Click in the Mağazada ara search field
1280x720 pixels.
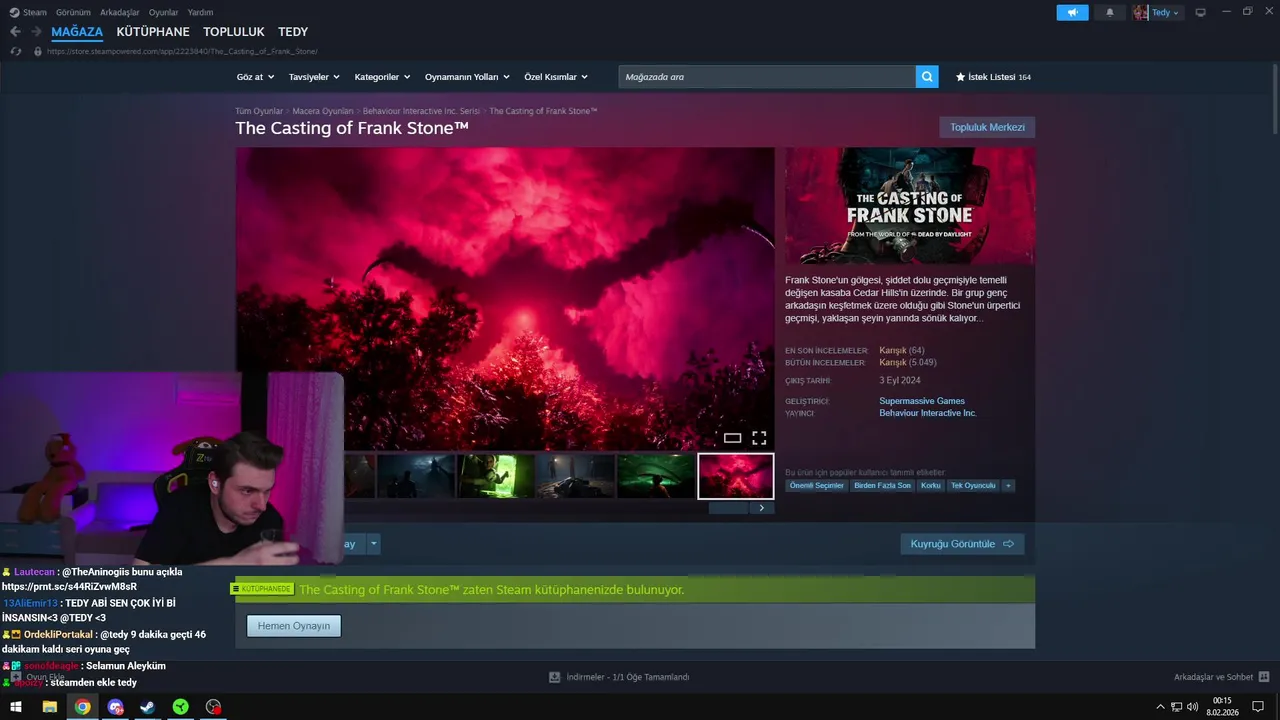(x=767, y=77)
